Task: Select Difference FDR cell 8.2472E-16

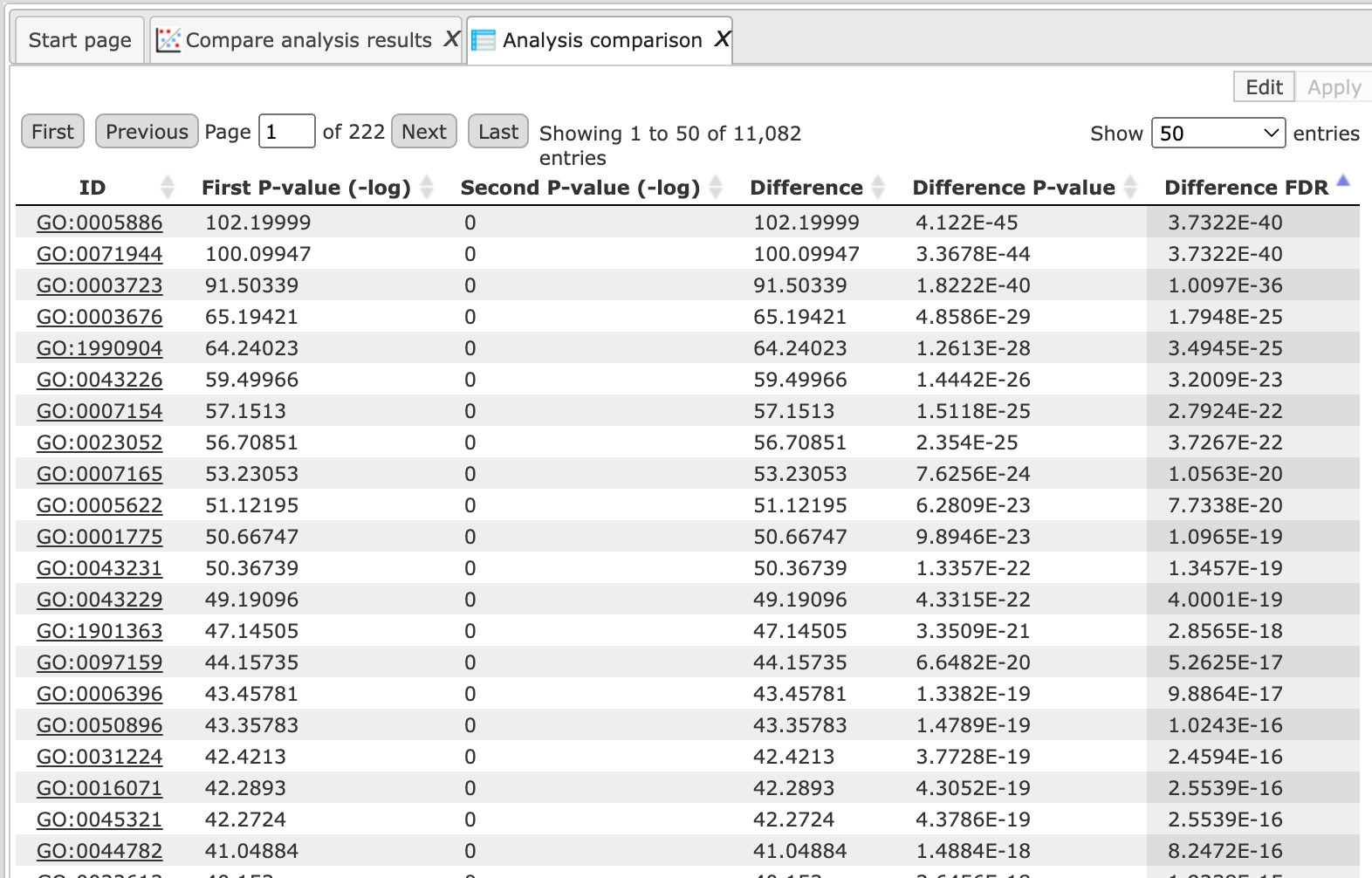Action: point(1225,851)
